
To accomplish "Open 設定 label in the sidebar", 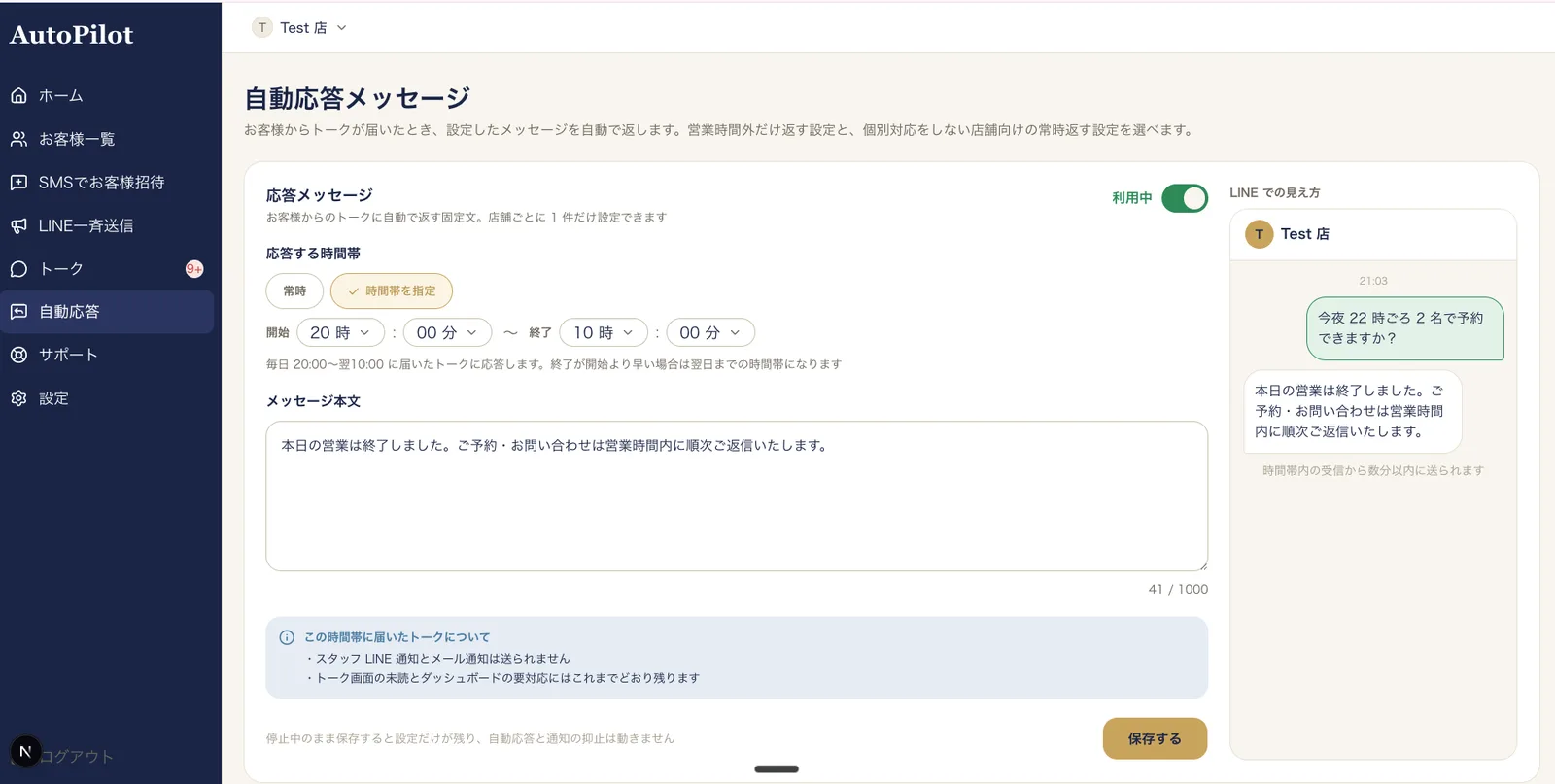I will (53, 398).
